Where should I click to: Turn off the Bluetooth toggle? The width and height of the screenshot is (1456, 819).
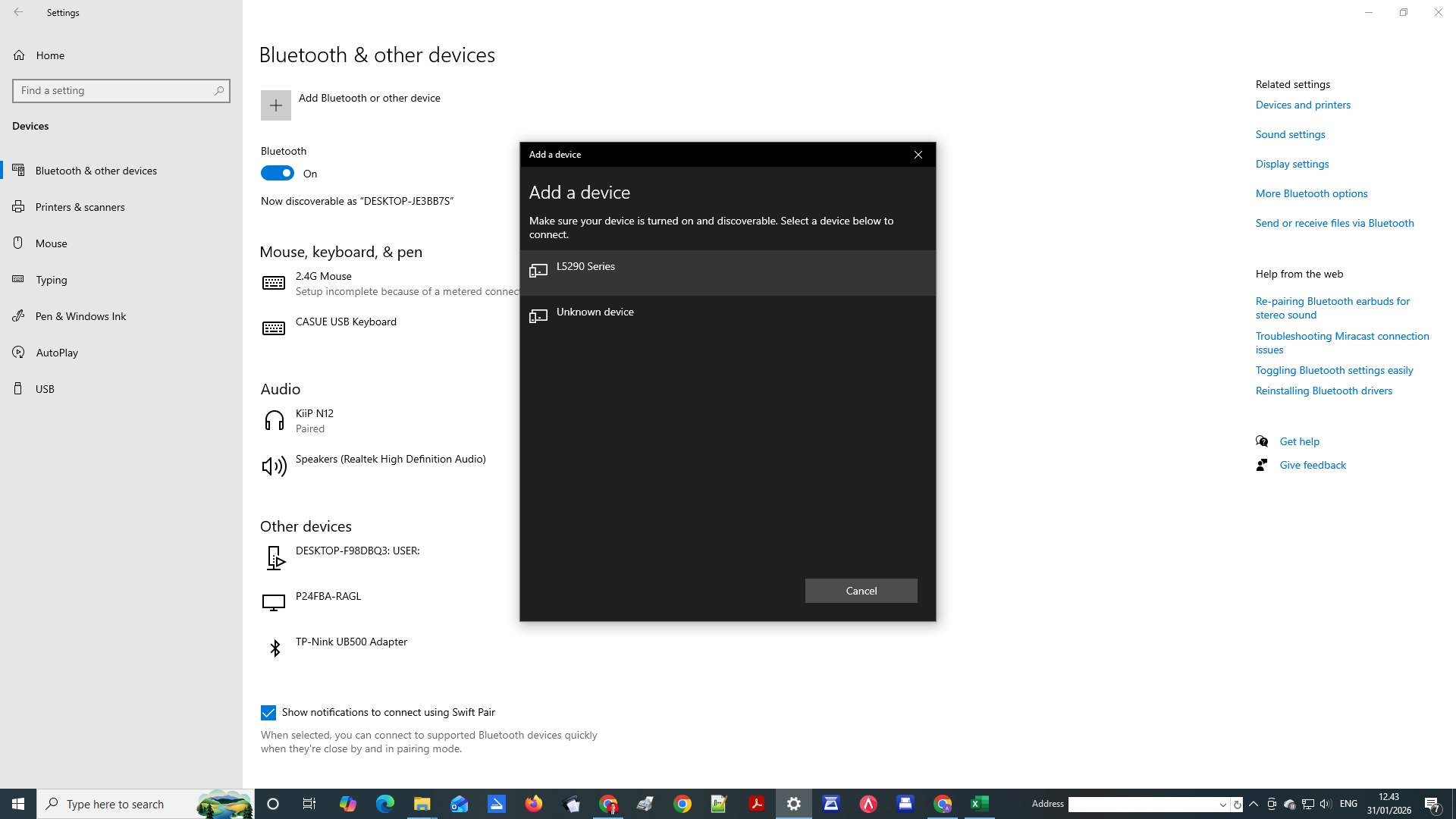click(x=278, y=173)
